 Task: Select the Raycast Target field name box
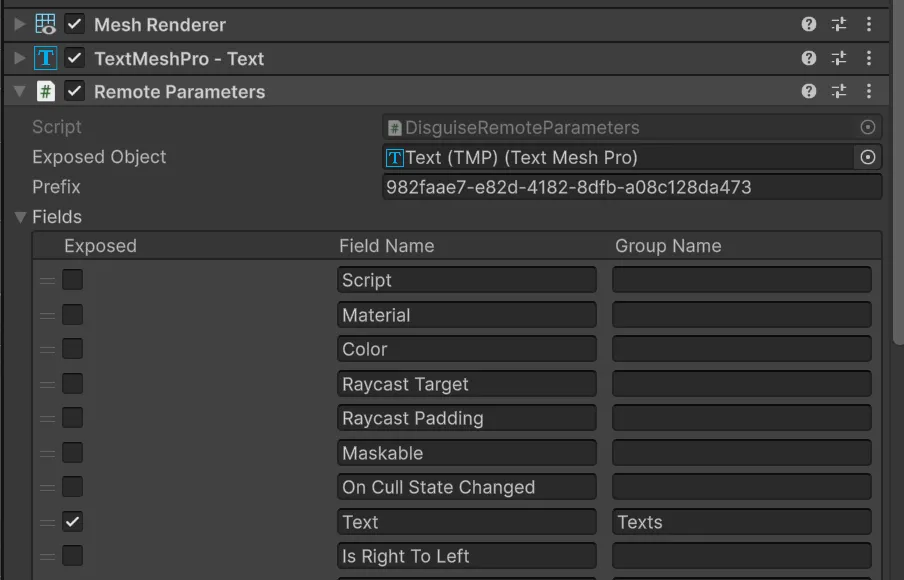coord(466,383)
